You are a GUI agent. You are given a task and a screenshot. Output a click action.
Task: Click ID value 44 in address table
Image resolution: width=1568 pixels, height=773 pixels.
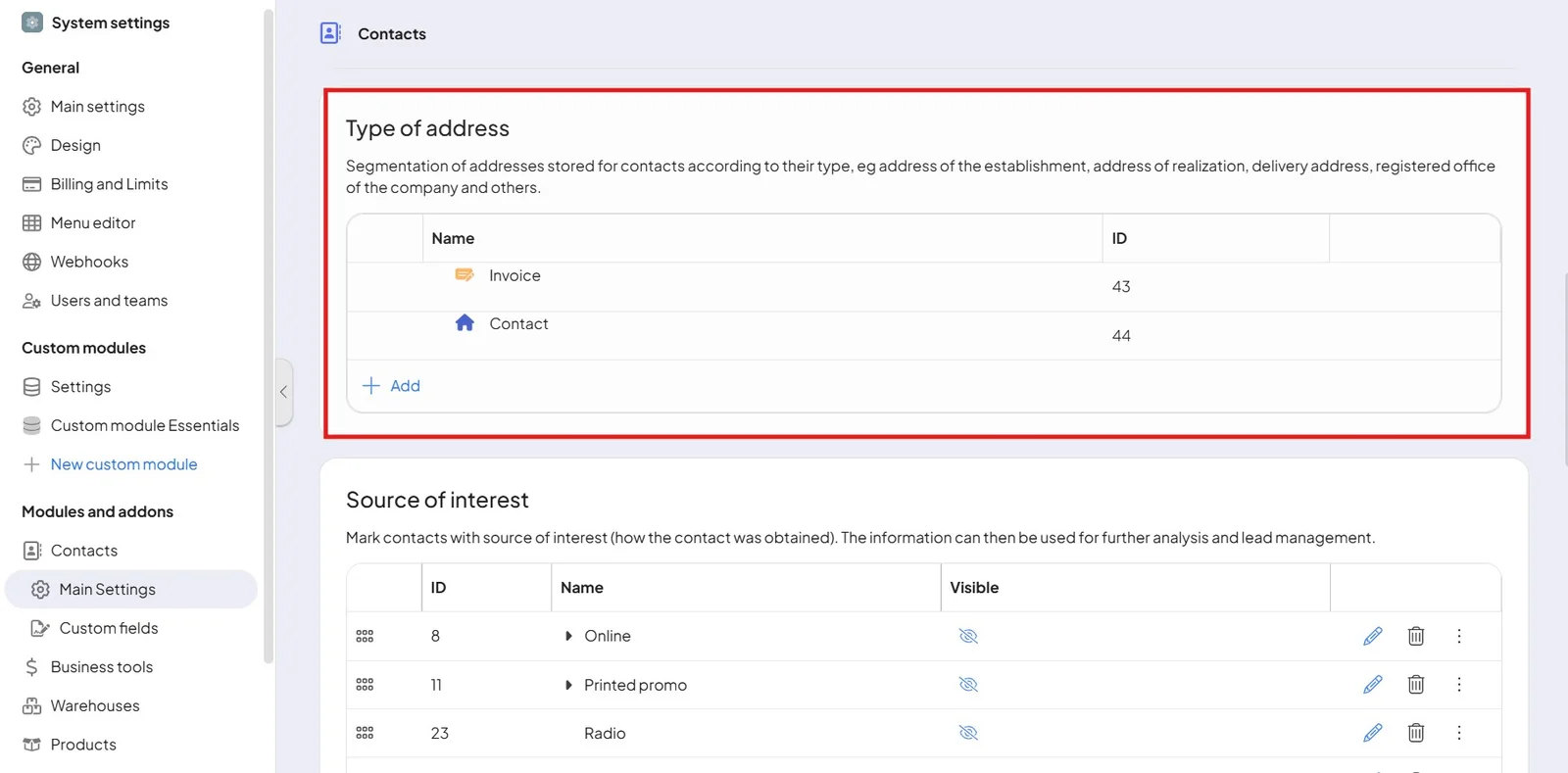1121,336
